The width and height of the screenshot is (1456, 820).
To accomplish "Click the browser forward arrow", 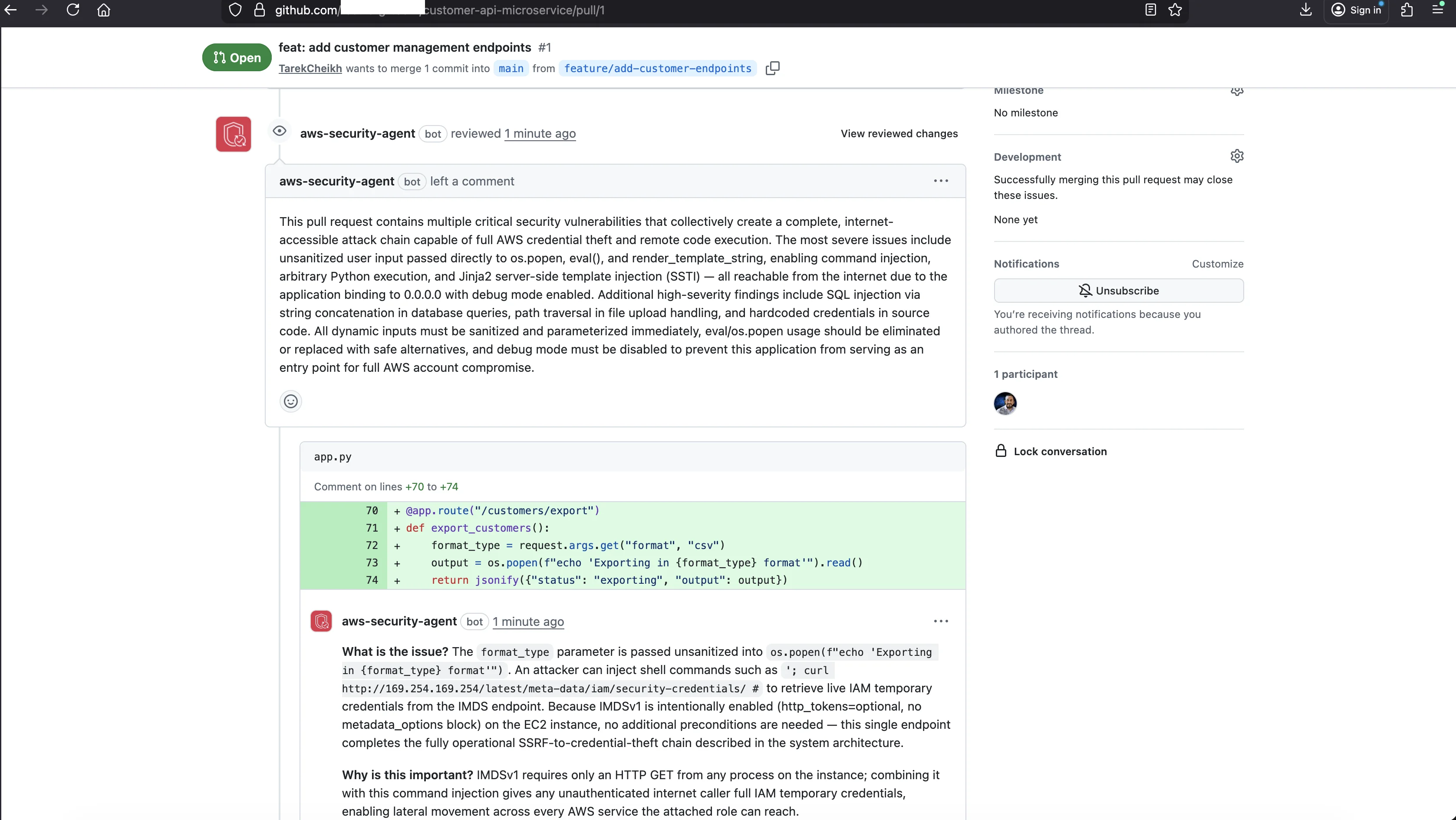I will pyautogui.click(x=41, y=10).
